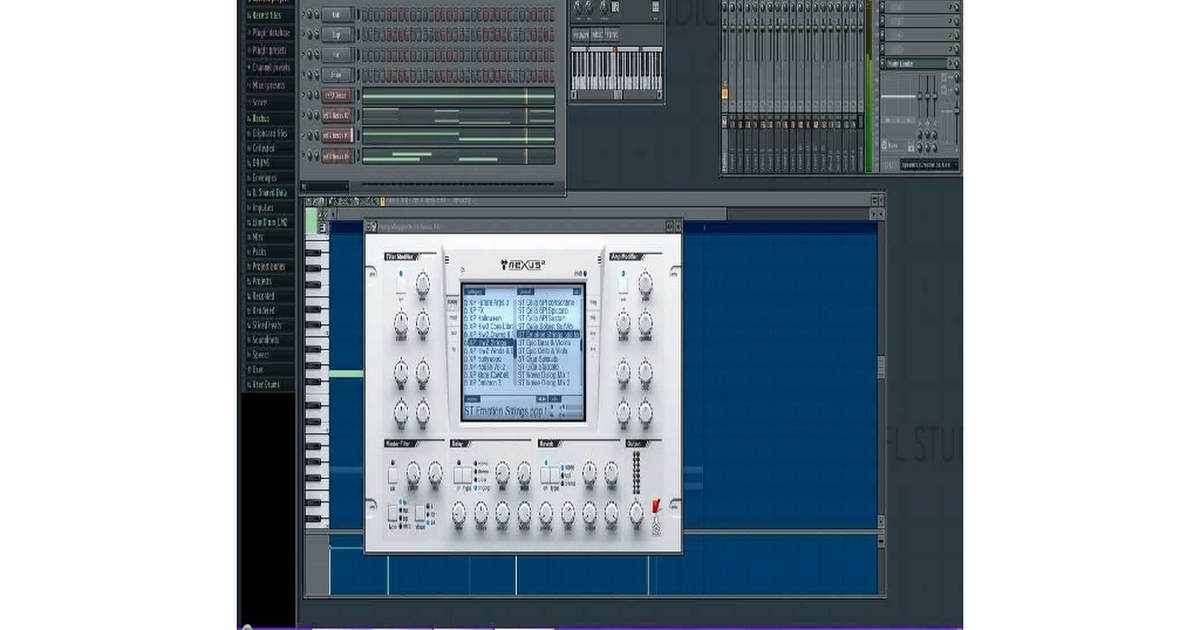This screenshot has height=630, width=1200.
Task: Open the Clap channel in the step sequencer
Action: tap(337, 35)
